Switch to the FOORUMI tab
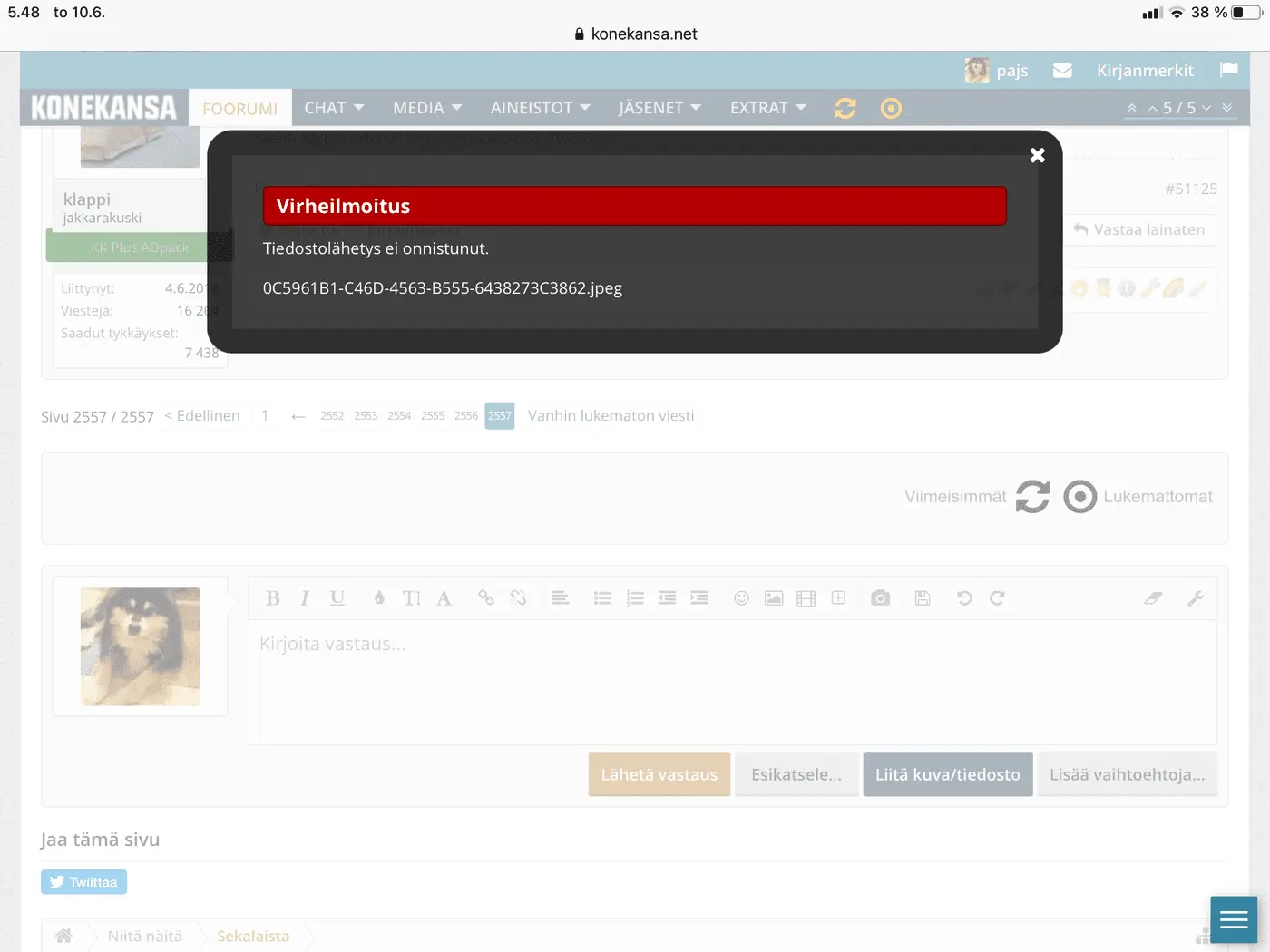This screenshot has width=1270, height=952. [240, 109]
